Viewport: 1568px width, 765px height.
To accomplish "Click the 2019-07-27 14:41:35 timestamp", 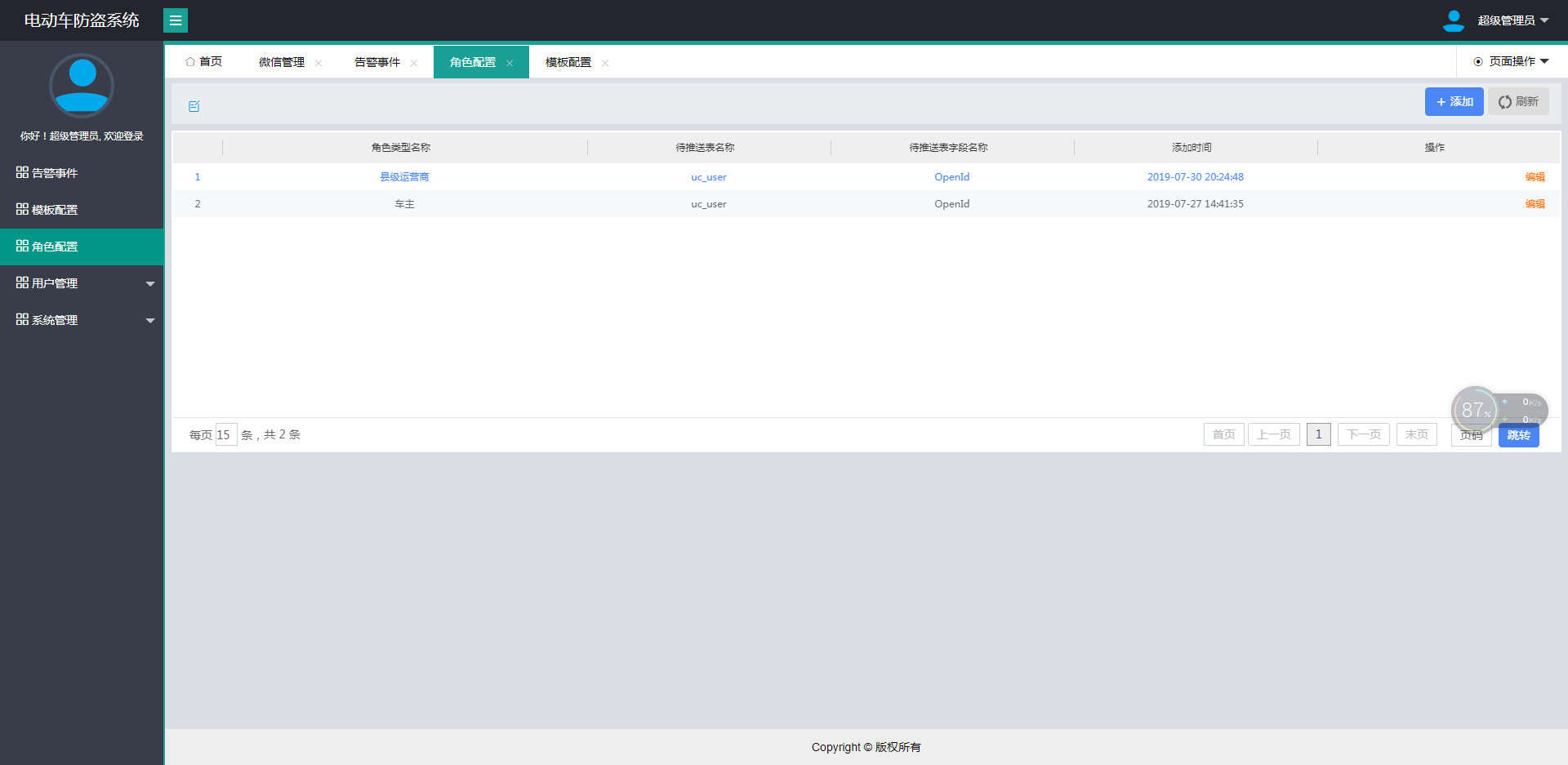I will 1196,204.
